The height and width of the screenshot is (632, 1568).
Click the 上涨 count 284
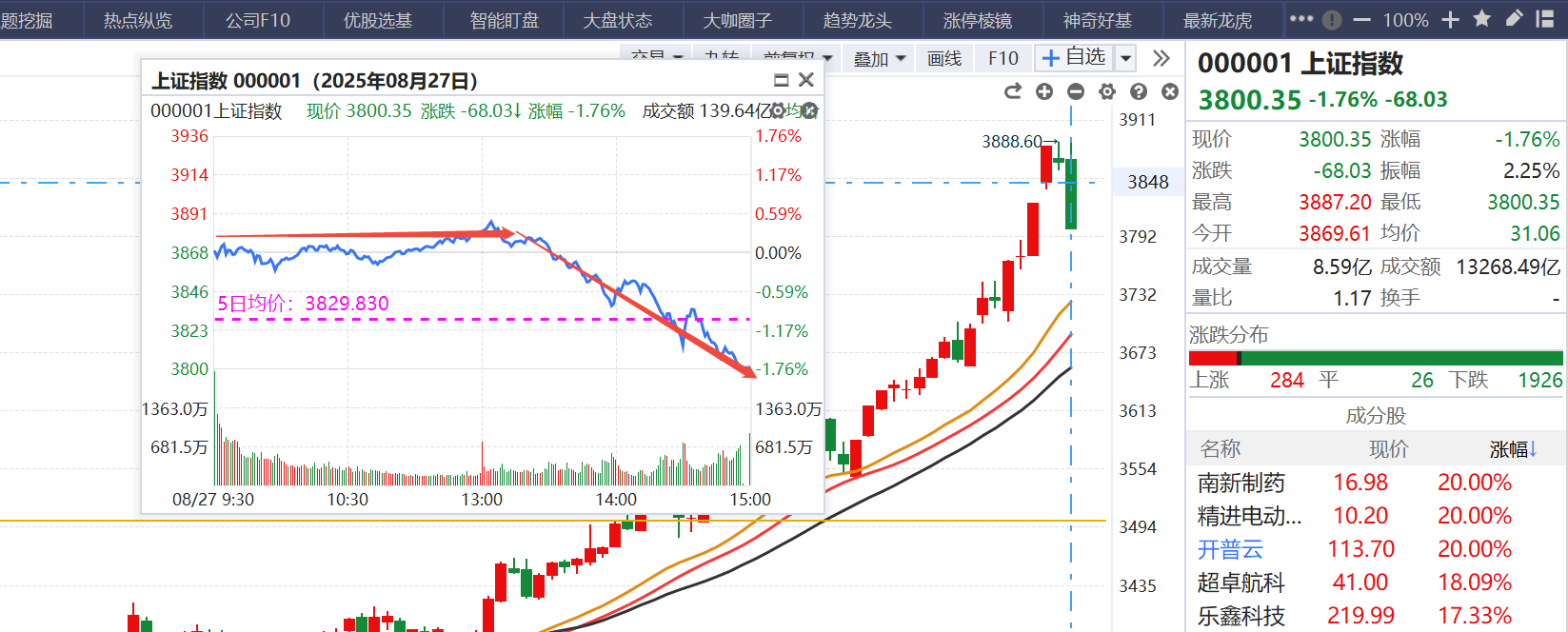1287,380
